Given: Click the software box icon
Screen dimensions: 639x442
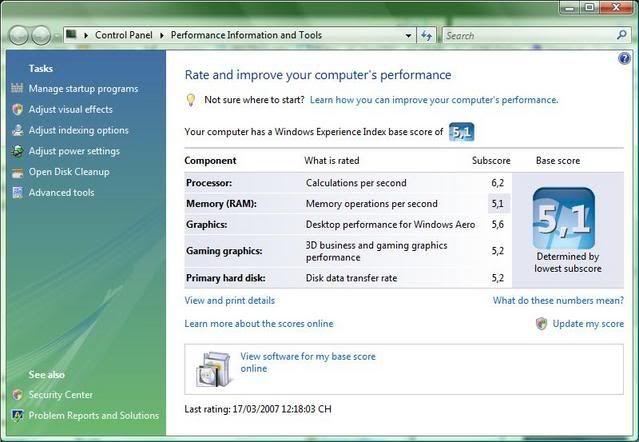Looking at the screenshot, I should pos(214,369).
